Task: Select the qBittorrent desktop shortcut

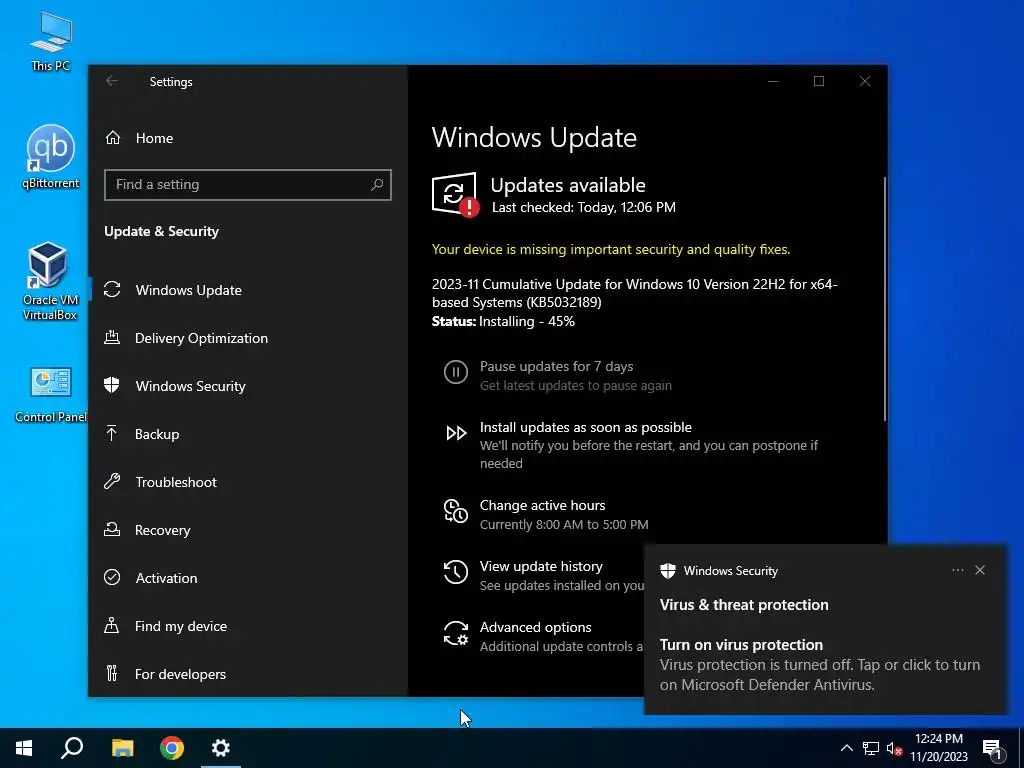Action: coord(50,157)
